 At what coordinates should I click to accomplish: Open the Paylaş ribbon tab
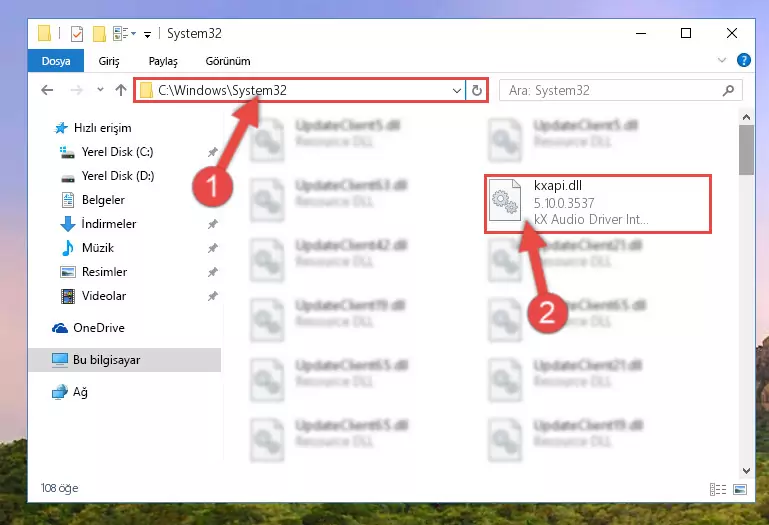tap(163, 61)
